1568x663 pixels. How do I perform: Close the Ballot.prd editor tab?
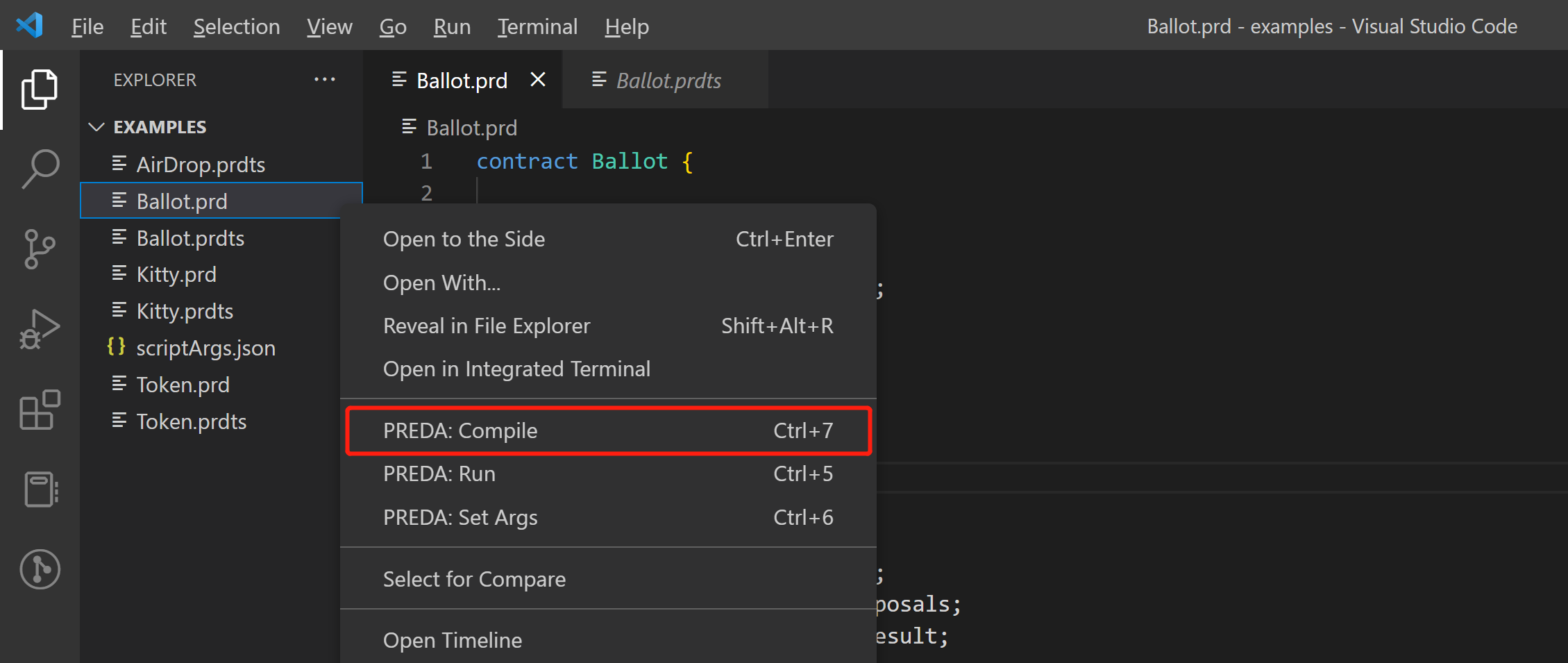tap(537, 80)
